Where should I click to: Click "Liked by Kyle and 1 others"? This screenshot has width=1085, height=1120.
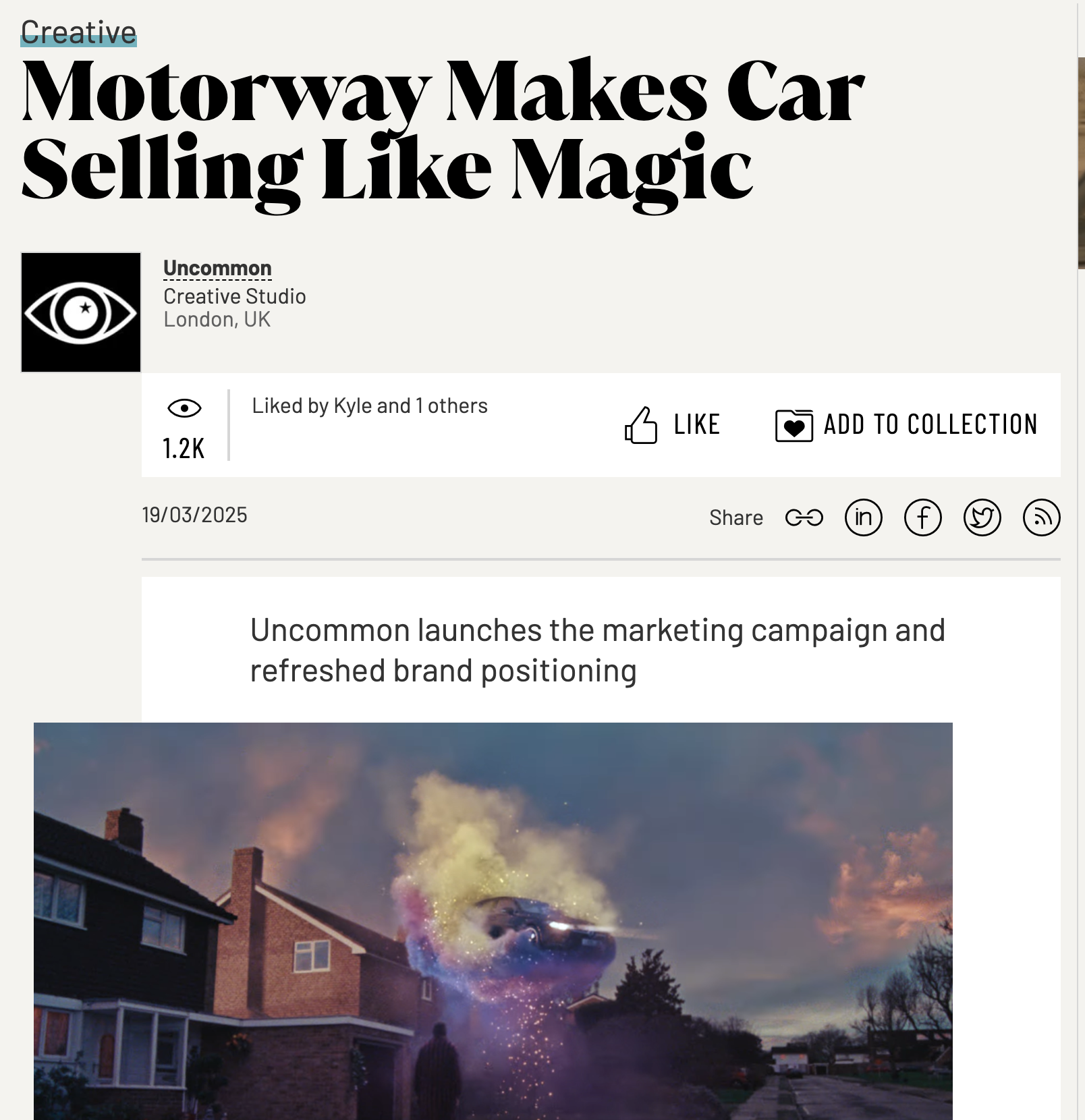pyautogui.click(x=369, y=405)
